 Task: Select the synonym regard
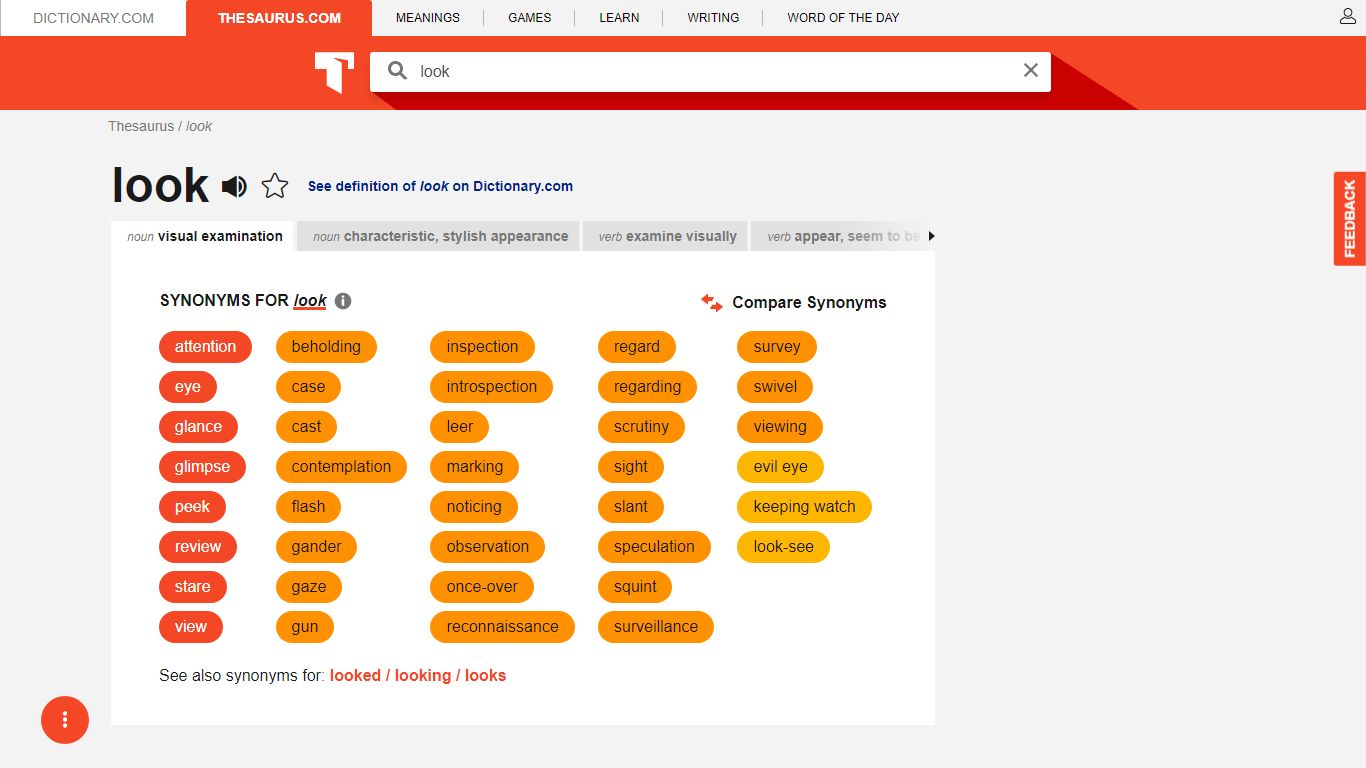pyautogui.click(x=637, y=347)
